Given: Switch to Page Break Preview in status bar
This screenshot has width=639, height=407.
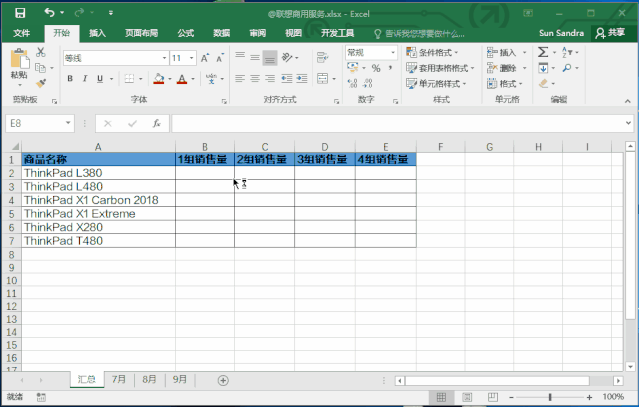Looking at the screenshot, I should tap(493, 397).
